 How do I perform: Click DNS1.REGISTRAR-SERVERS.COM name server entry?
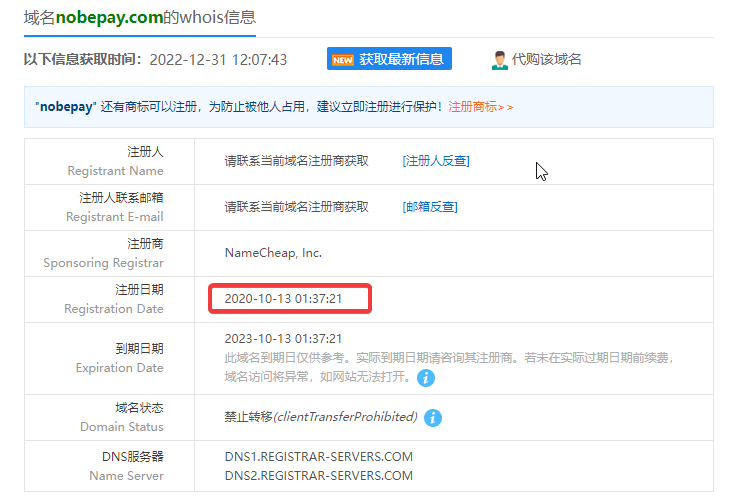click(318, 457)
